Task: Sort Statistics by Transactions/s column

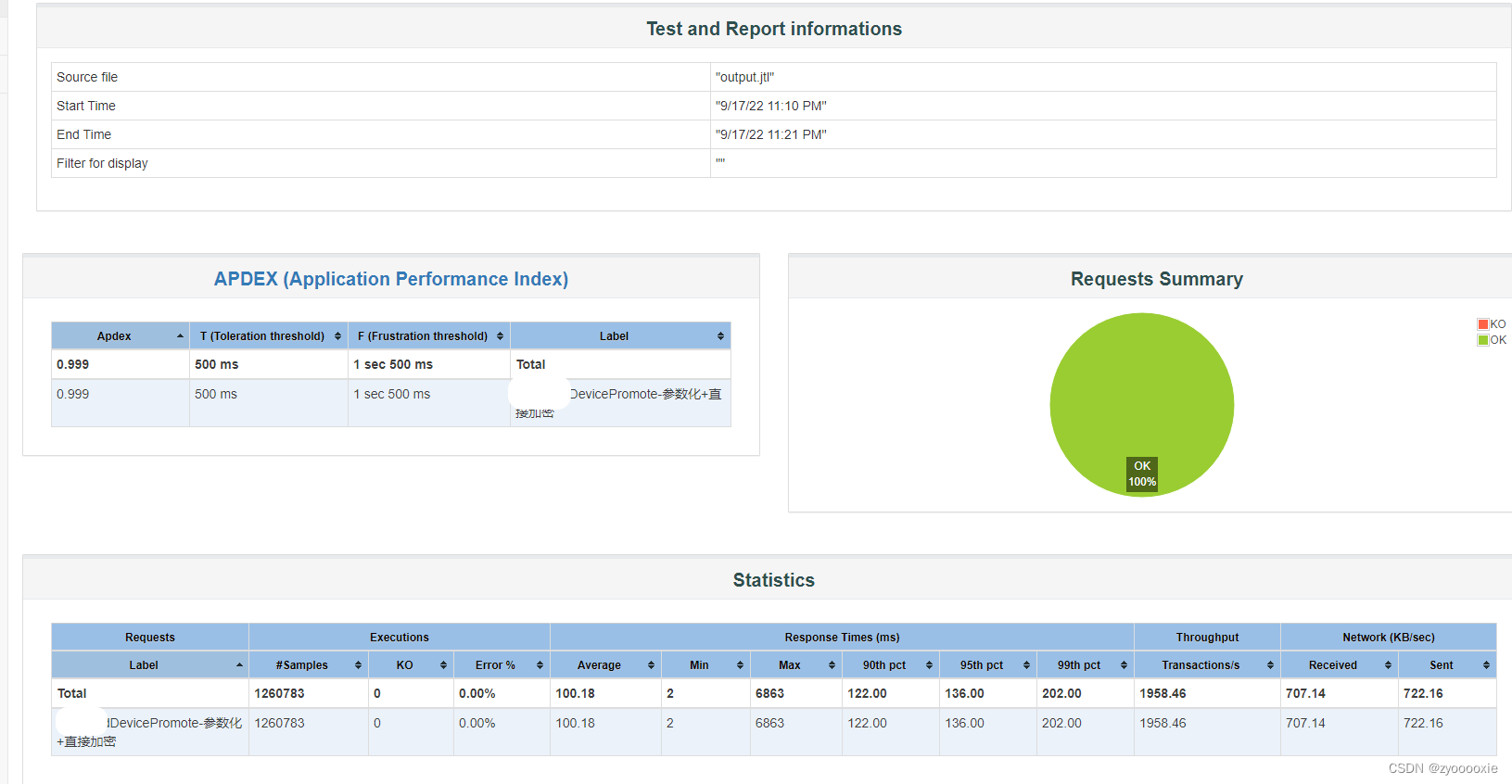Action: tap(1207, 664)
